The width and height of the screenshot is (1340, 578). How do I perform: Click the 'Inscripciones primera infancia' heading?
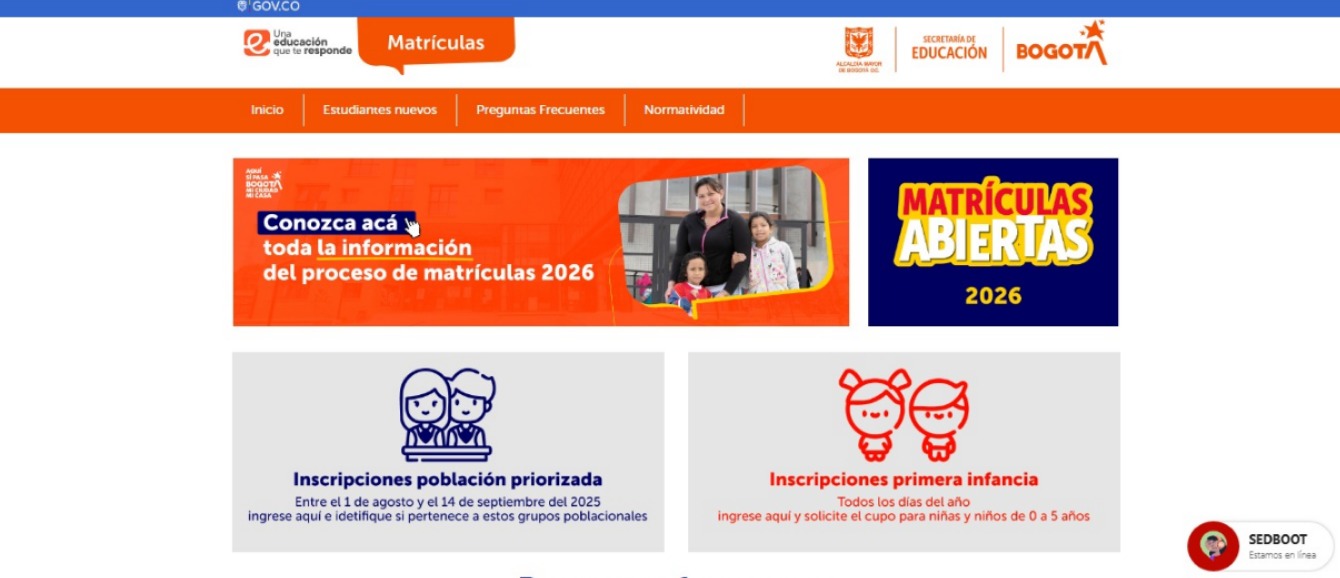904,480
